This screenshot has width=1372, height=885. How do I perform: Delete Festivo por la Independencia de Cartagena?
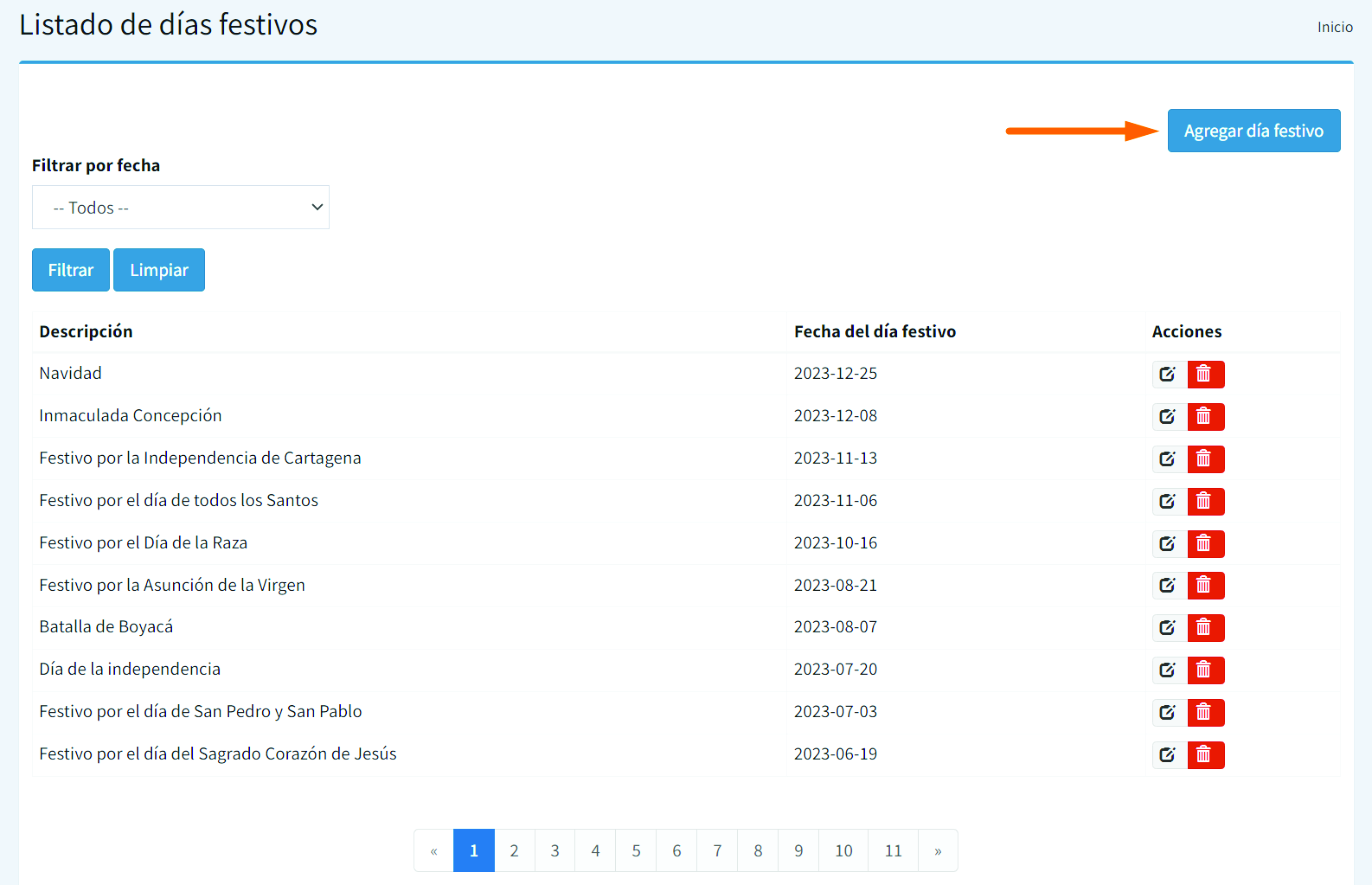coord(1206,459)
